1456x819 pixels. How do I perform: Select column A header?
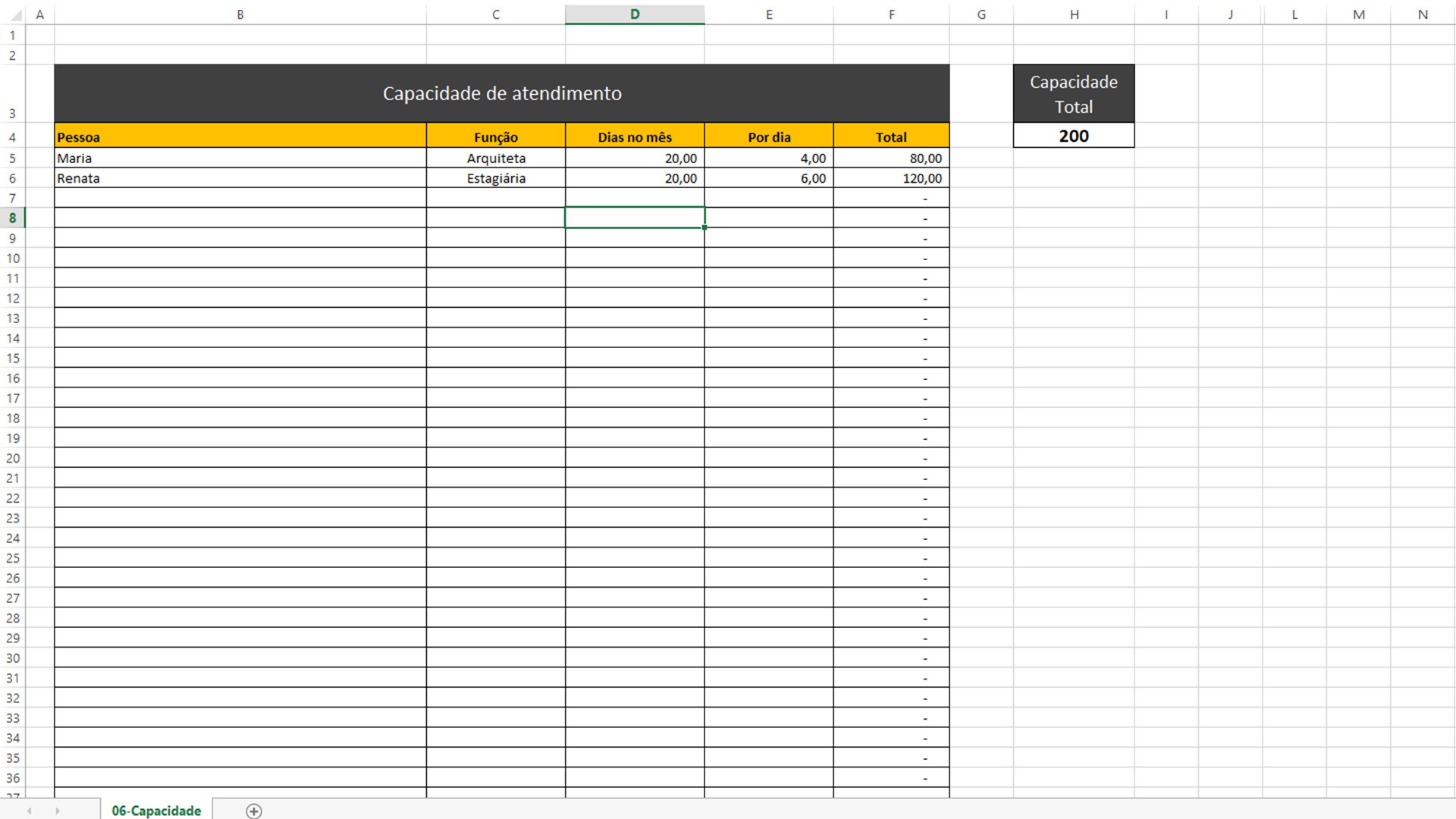(40, 14)
